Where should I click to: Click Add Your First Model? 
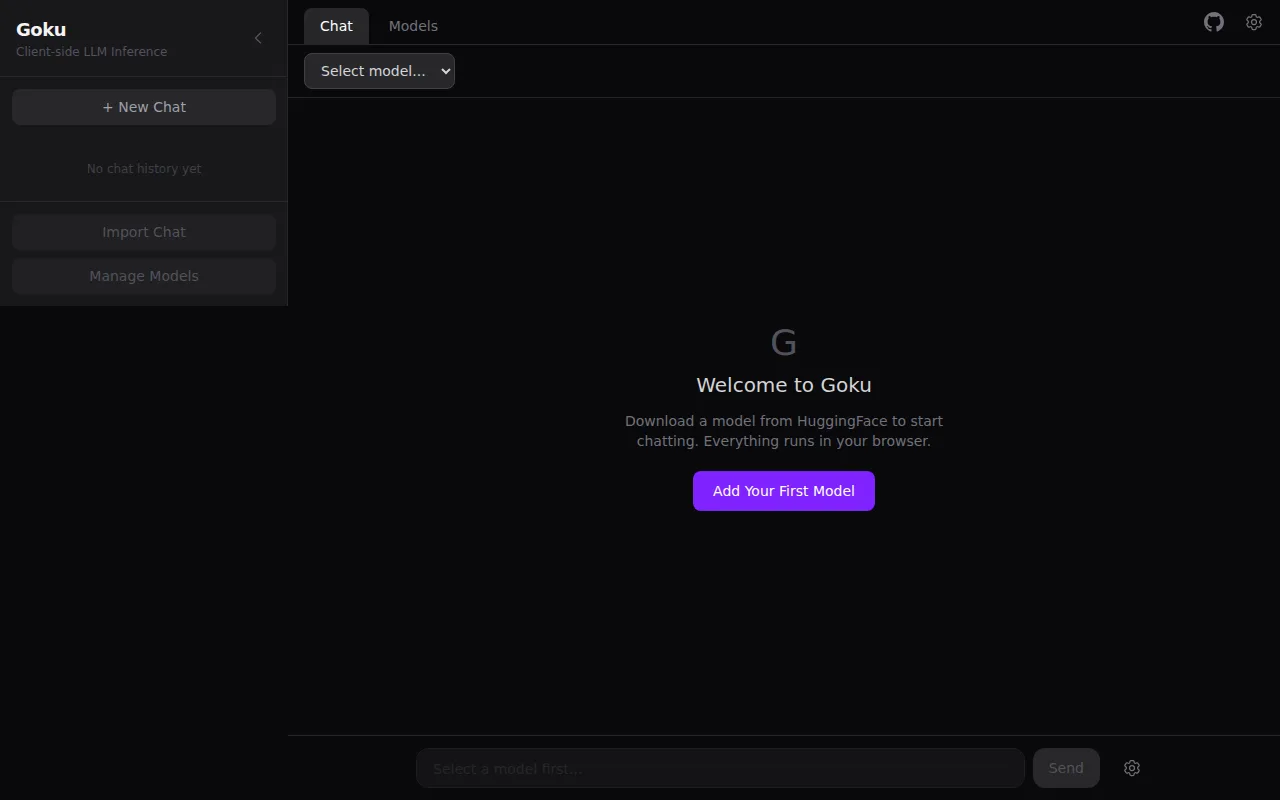[x=784, y=491]
